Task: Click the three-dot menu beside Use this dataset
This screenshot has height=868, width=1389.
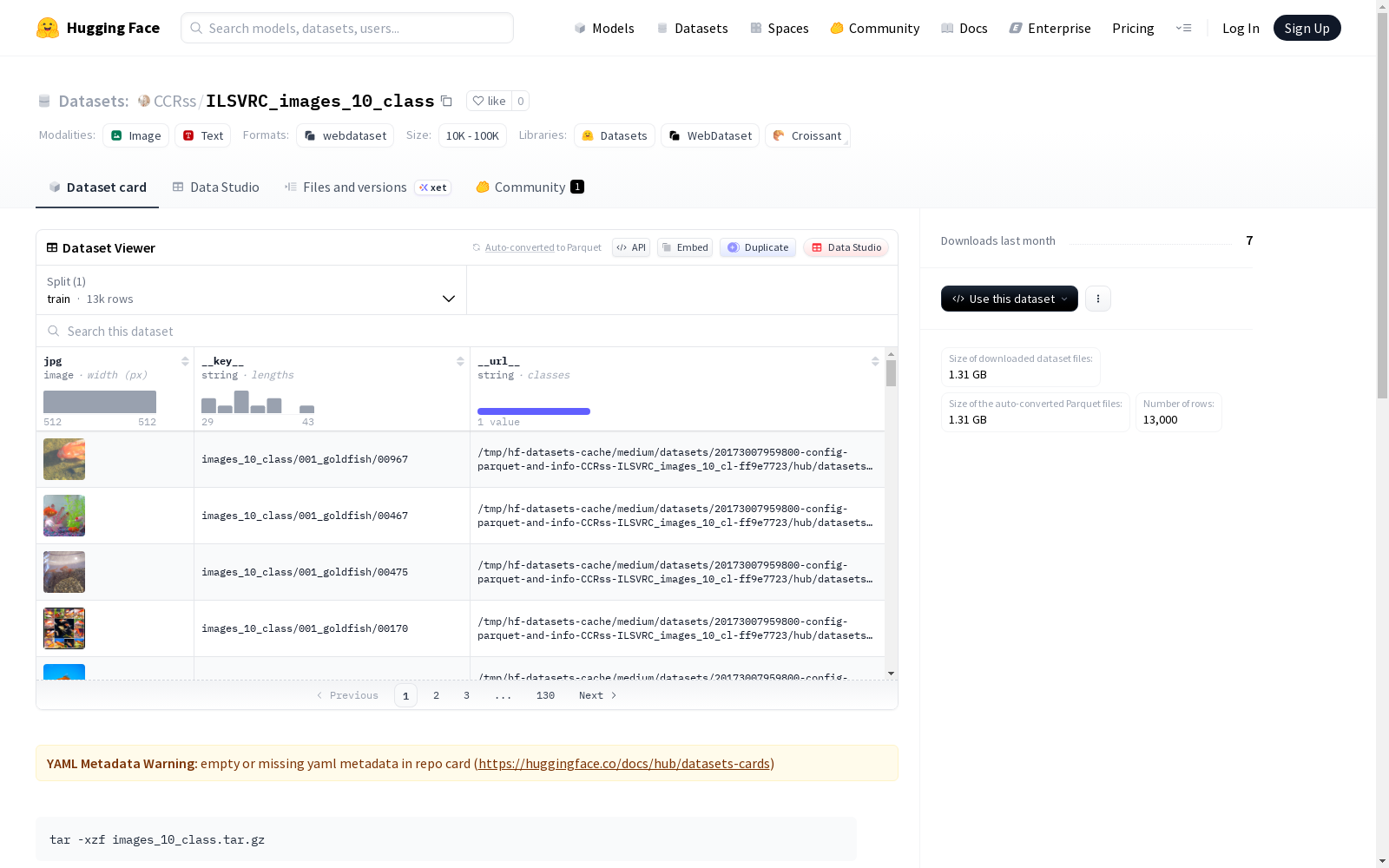Action: (1098, 299)
